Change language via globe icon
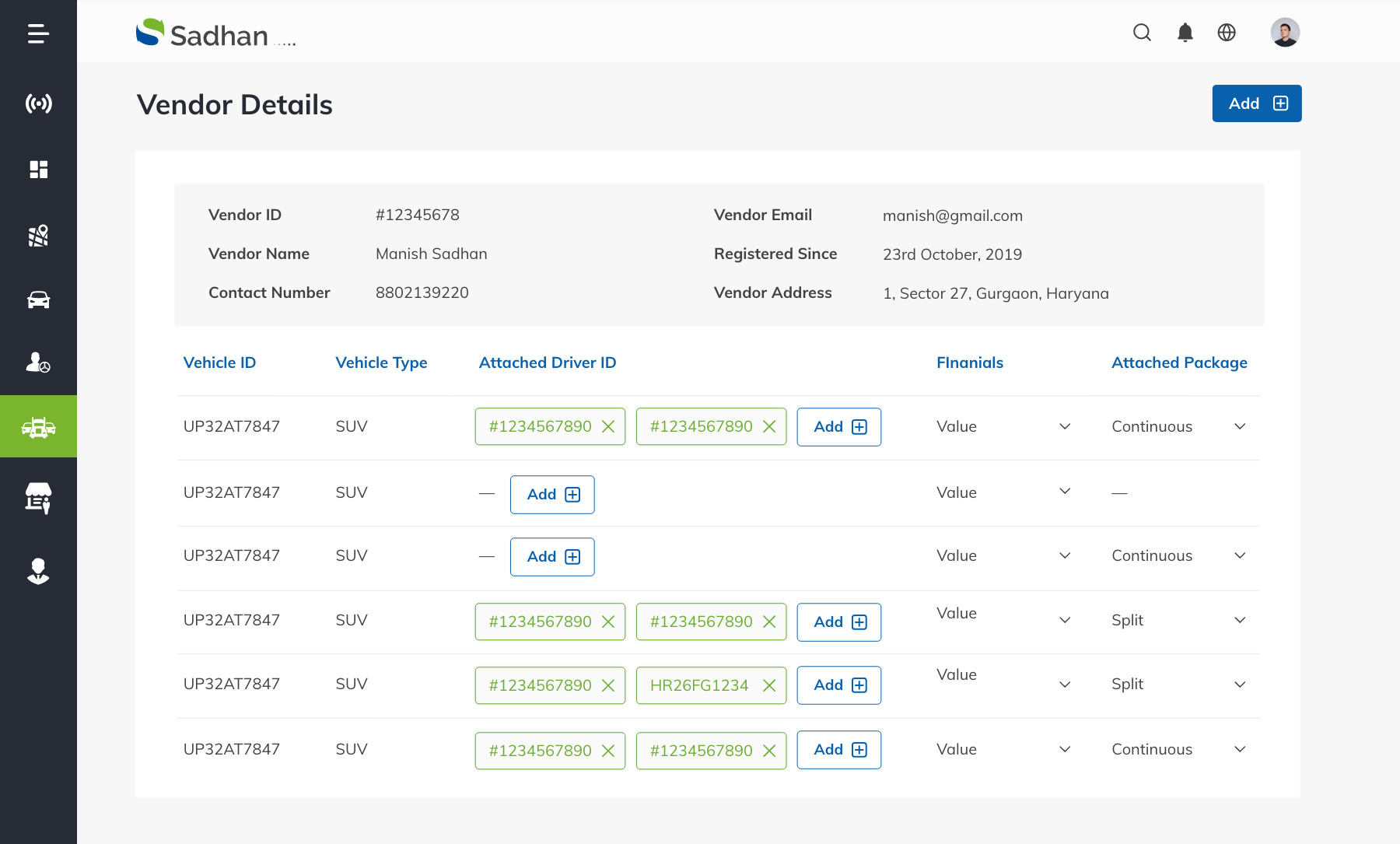Image resolution: width=1400 pixels, height=844 pixels. tap(1227, 33)
